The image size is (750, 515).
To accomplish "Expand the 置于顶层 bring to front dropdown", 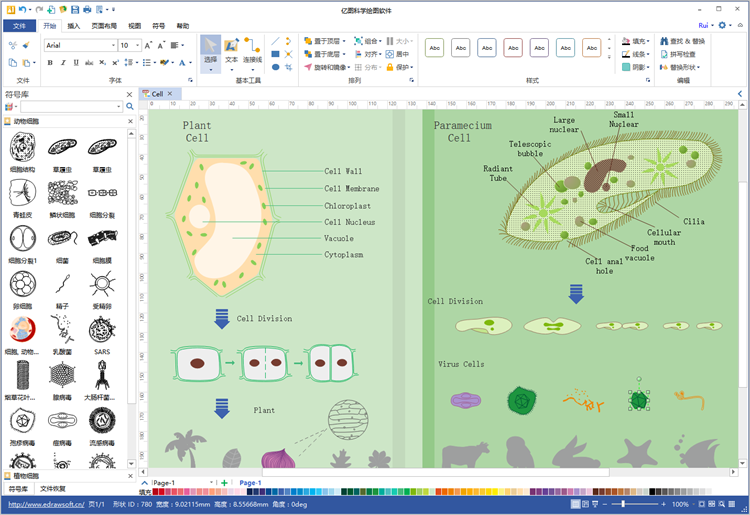I will pos(346,41).
